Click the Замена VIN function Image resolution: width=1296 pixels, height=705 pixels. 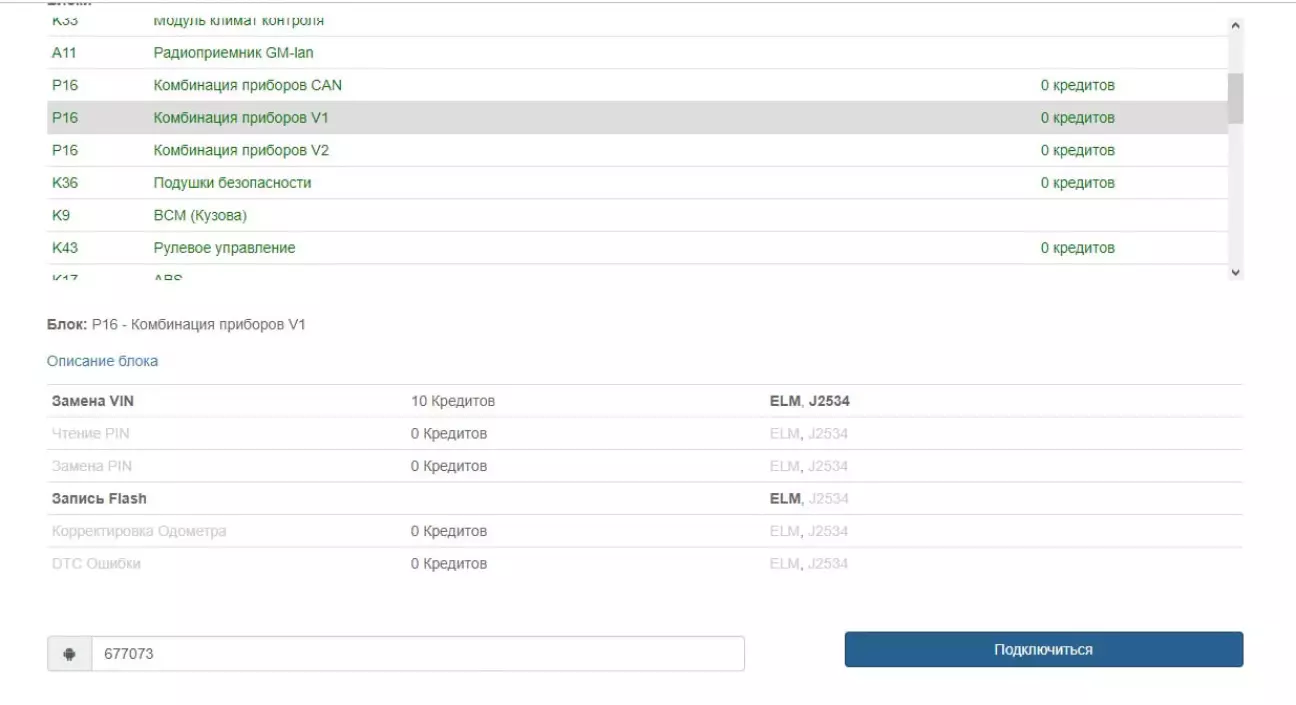click(x=92, y=401)
